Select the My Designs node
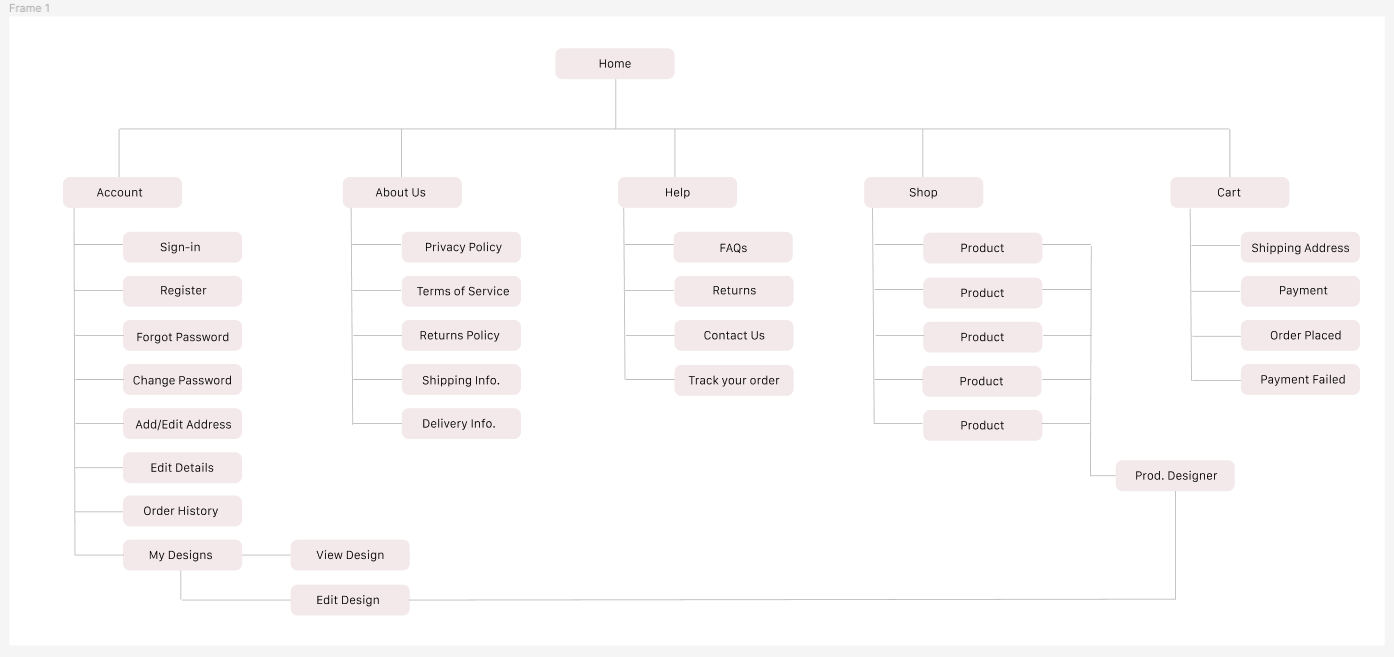The image size is (1394, 657). coord(182,555)
